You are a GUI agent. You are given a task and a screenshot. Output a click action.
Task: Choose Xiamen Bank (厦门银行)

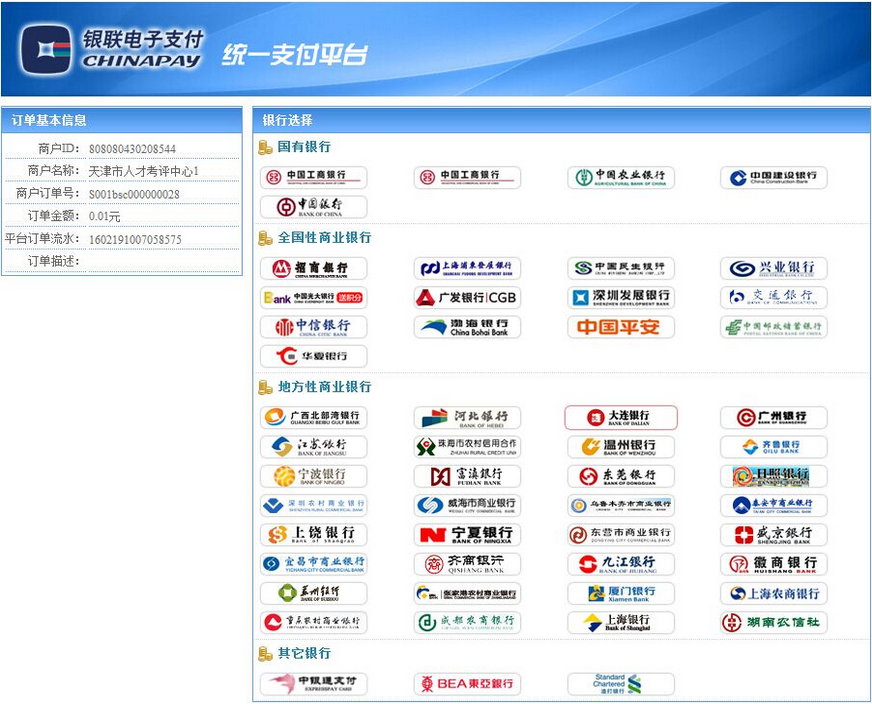coord(620,594)
